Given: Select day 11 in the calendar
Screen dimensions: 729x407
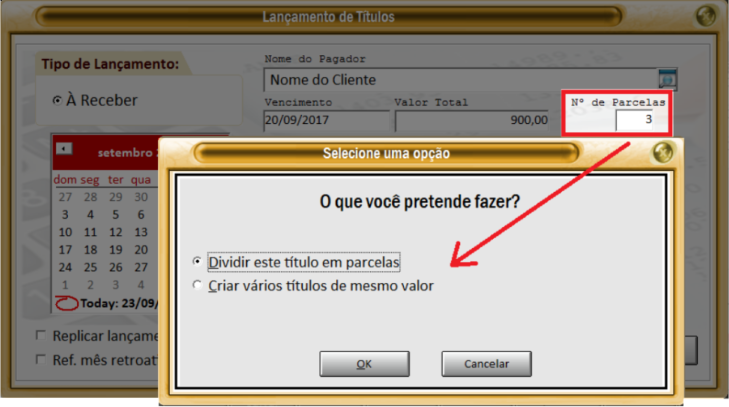Looking at the screenshot, I should (90, 232).
